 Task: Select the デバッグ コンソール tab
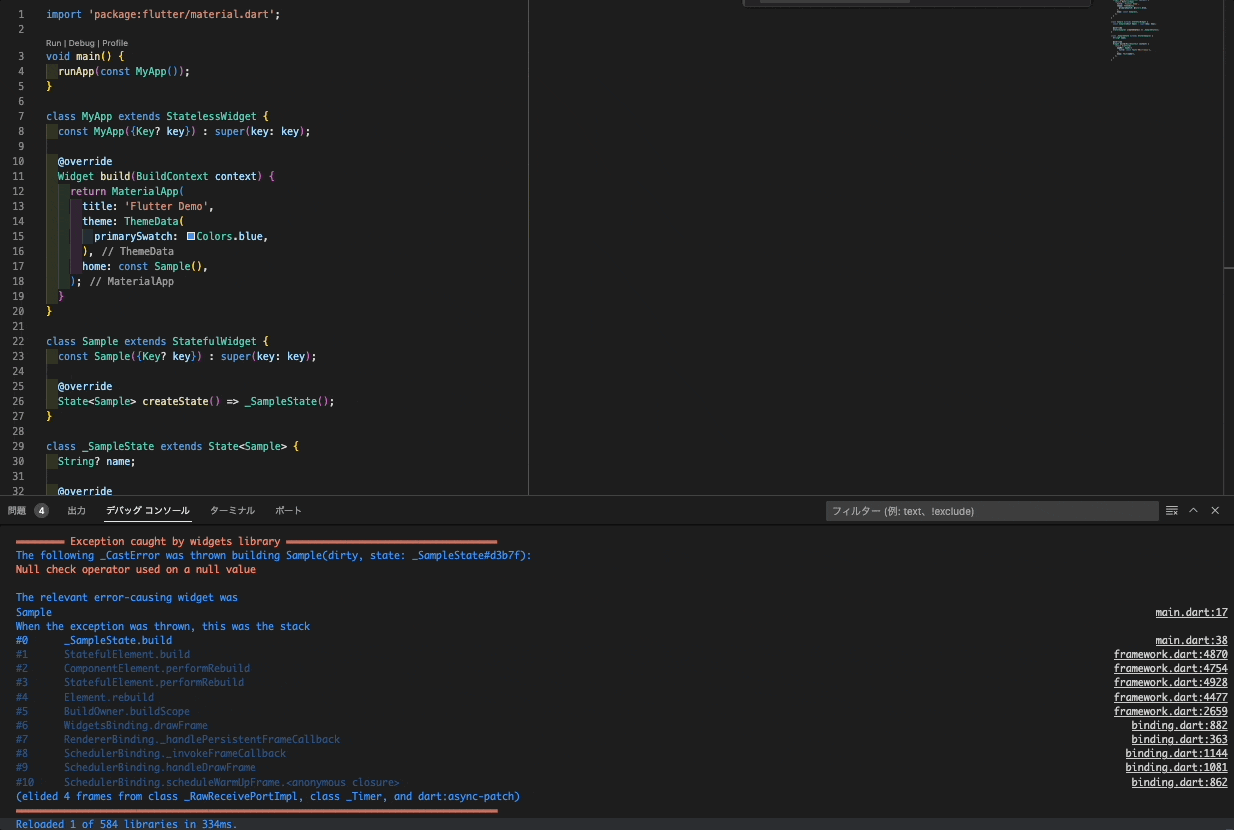click(x=147, y=510)
